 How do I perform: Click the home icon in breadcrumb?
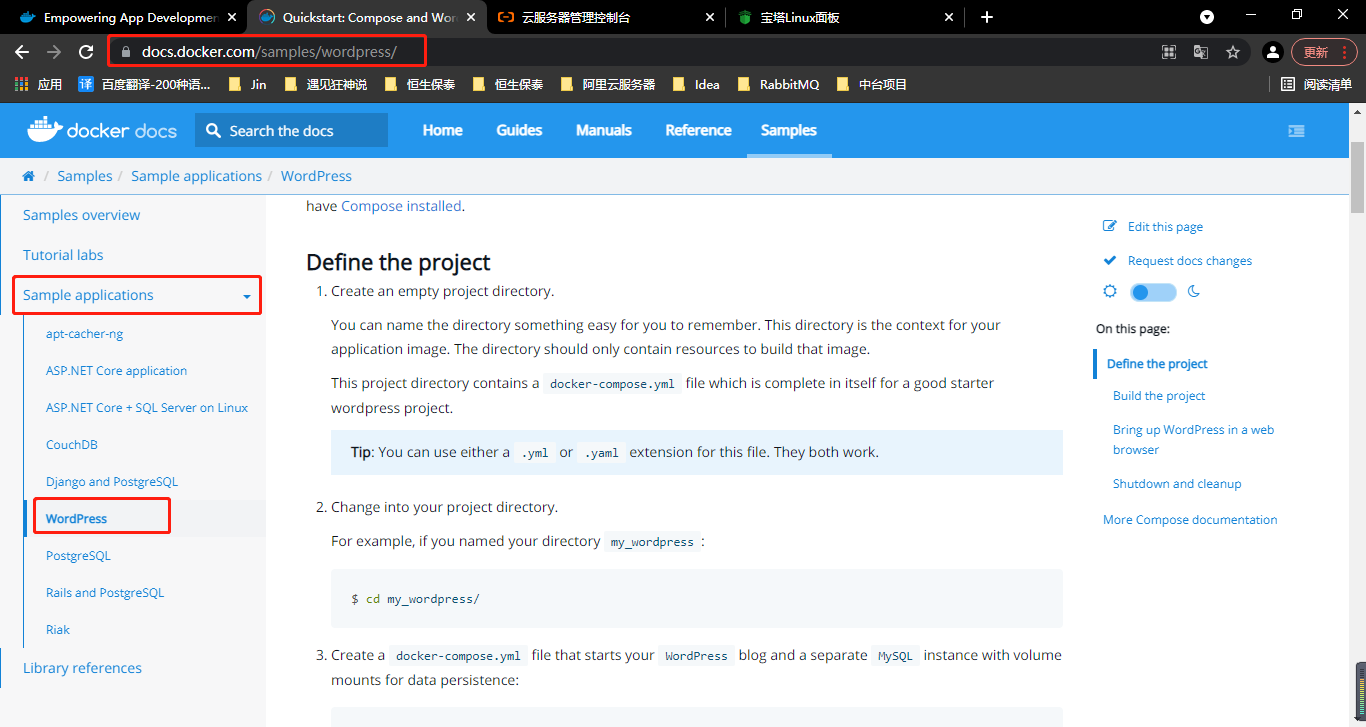[x=29, y=176]
